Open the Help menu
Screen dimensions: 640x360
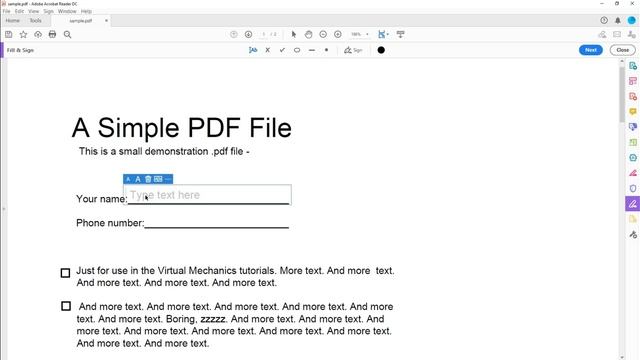click(x=86, y=11)
